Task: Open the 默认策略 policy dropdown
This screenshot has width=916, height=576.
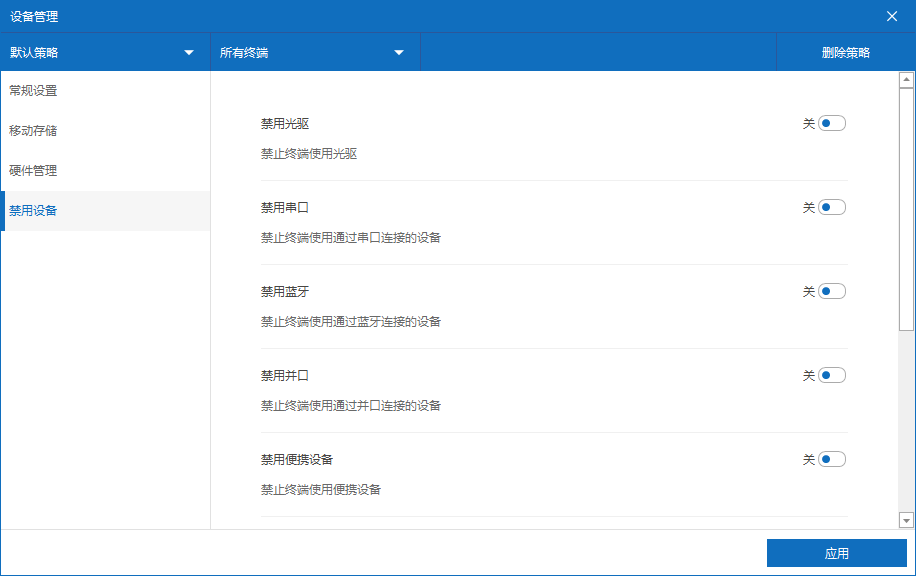Action: (x=105, y=53)
